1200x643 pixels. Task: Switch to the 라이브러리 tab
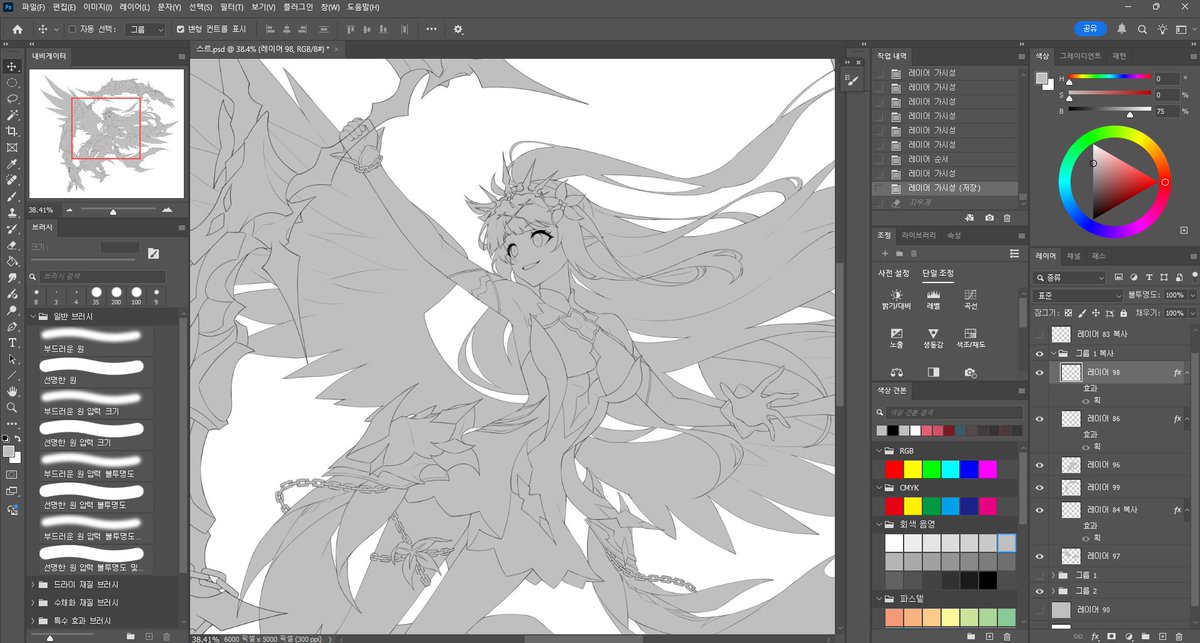918,235
